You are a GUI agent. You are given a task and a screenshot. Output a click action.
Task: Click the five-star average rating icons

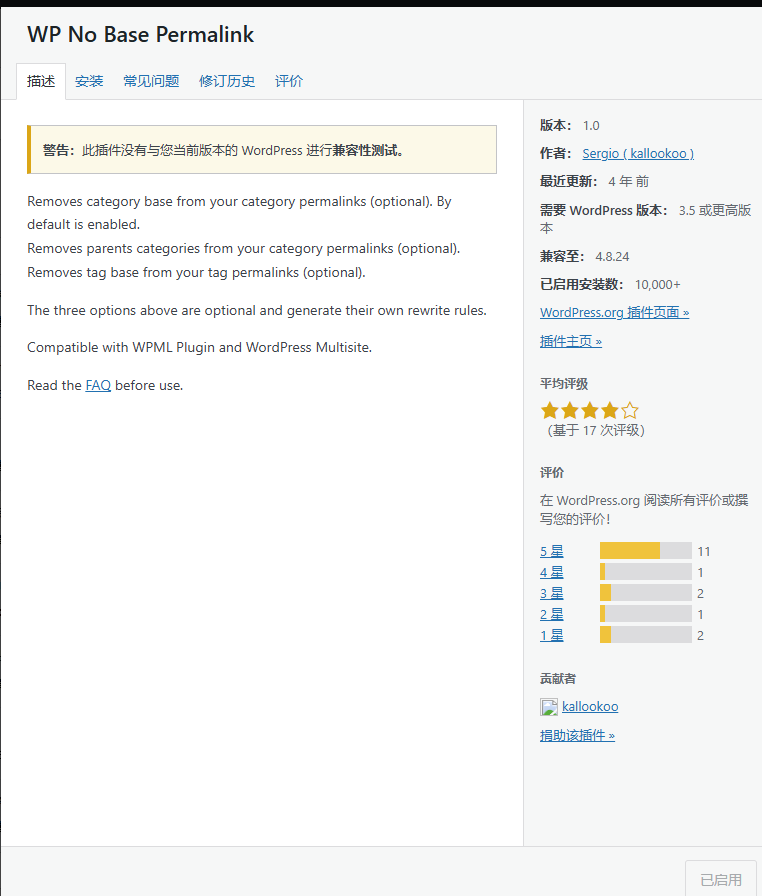589,410
